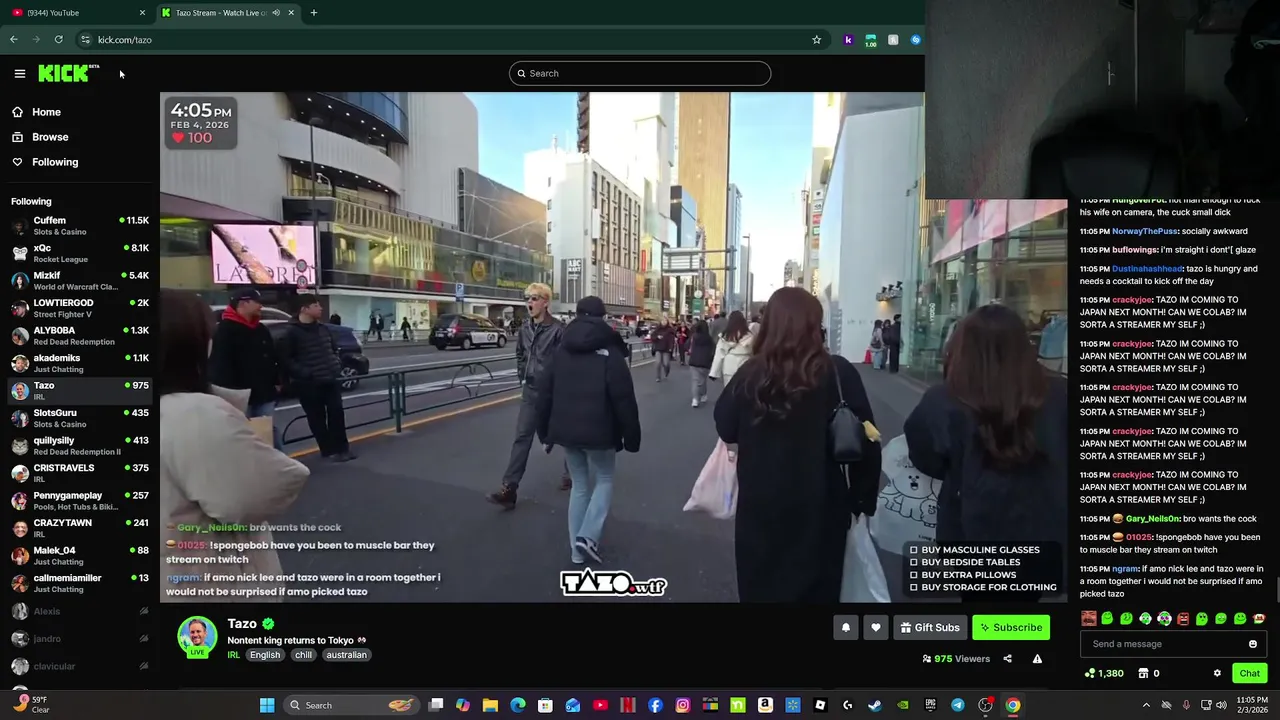Click the report warning triangle icon
The image size is (1280, 720).
1037,659
